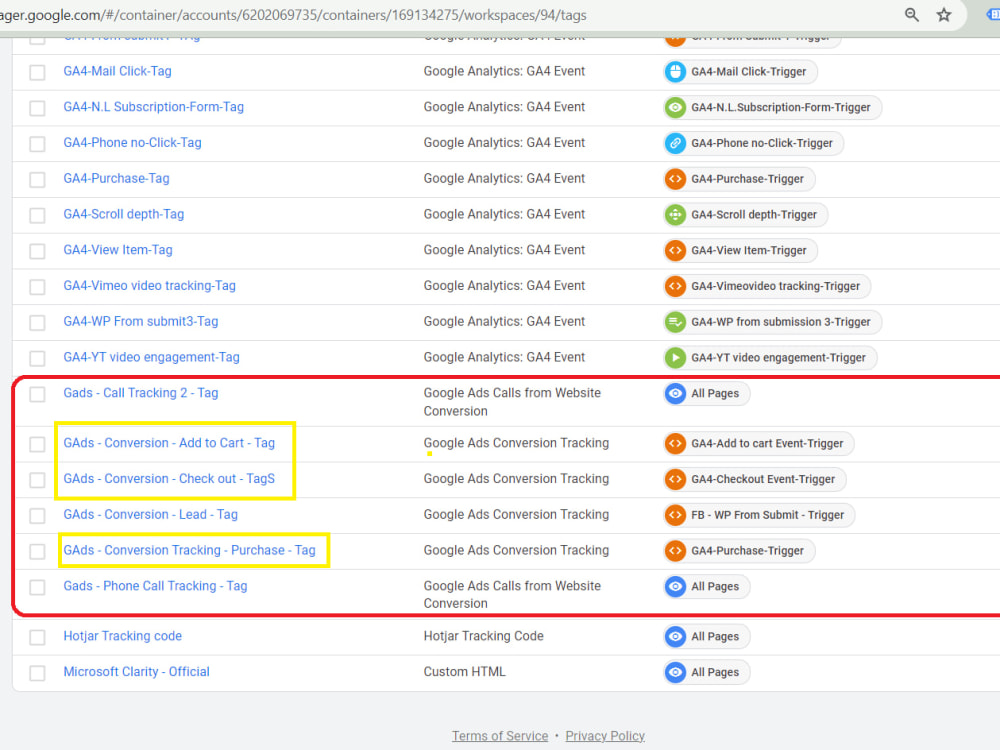Click the FB - WP From Submit trigger icon
The width and height of the screenshot is (1000, 750).
(675, 515)
